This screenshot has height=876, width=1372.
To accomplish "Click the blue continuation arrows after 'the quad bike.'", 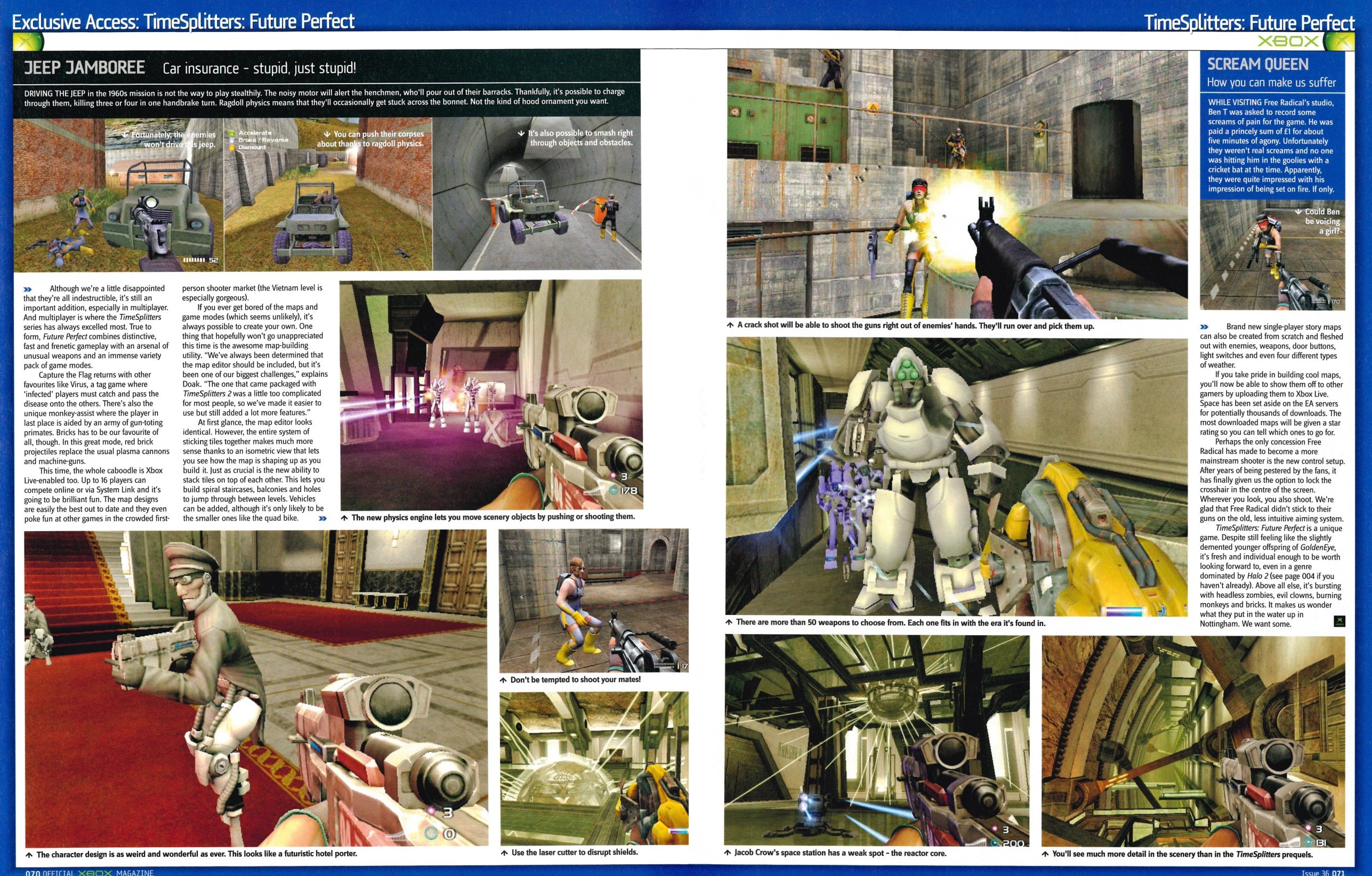I will (323, 518).
